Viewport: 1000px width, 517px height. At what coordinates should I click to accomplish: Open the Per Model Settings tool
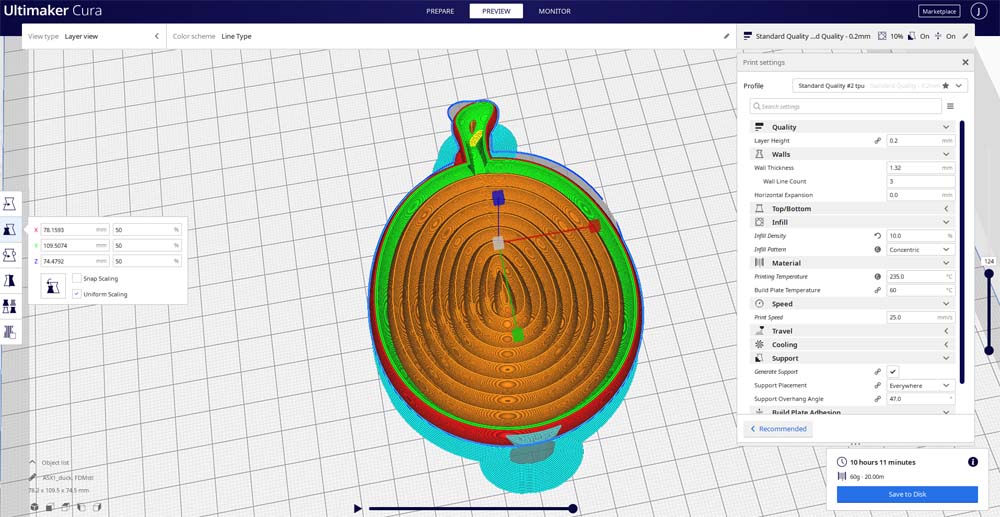point(10,306)
